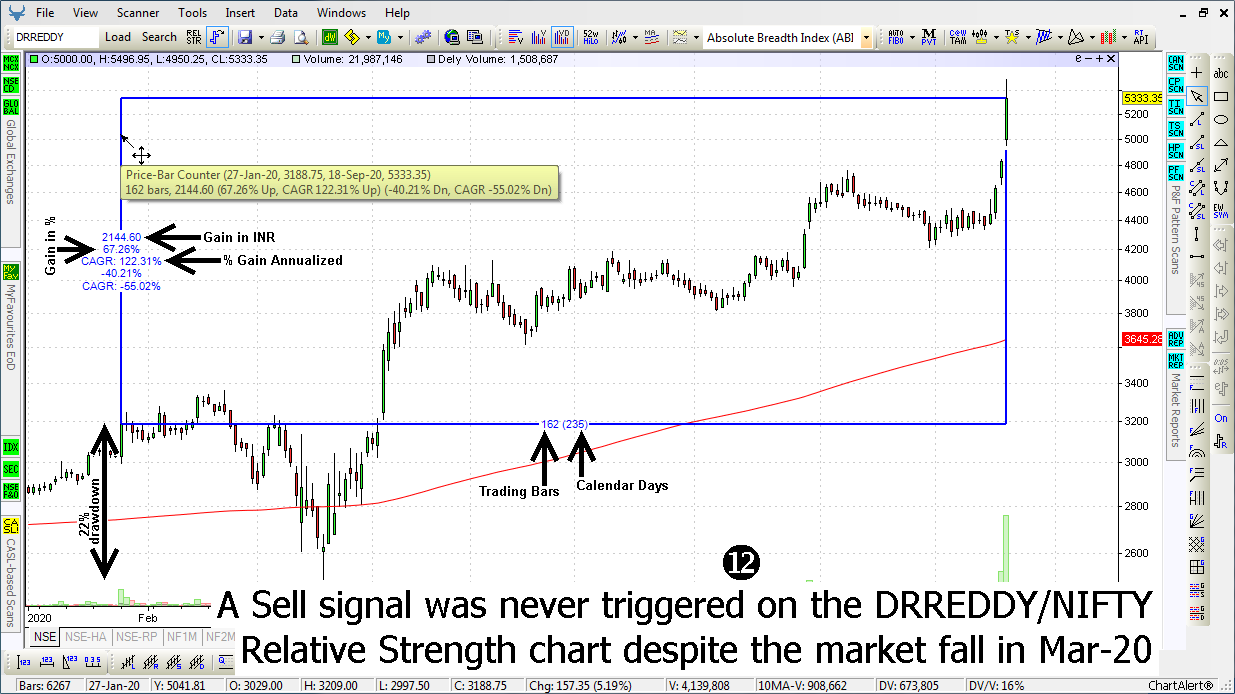The height and width of the screenshot is (694, 1235).
Task: Open the File menu
Action: click(x=45, y=13)
